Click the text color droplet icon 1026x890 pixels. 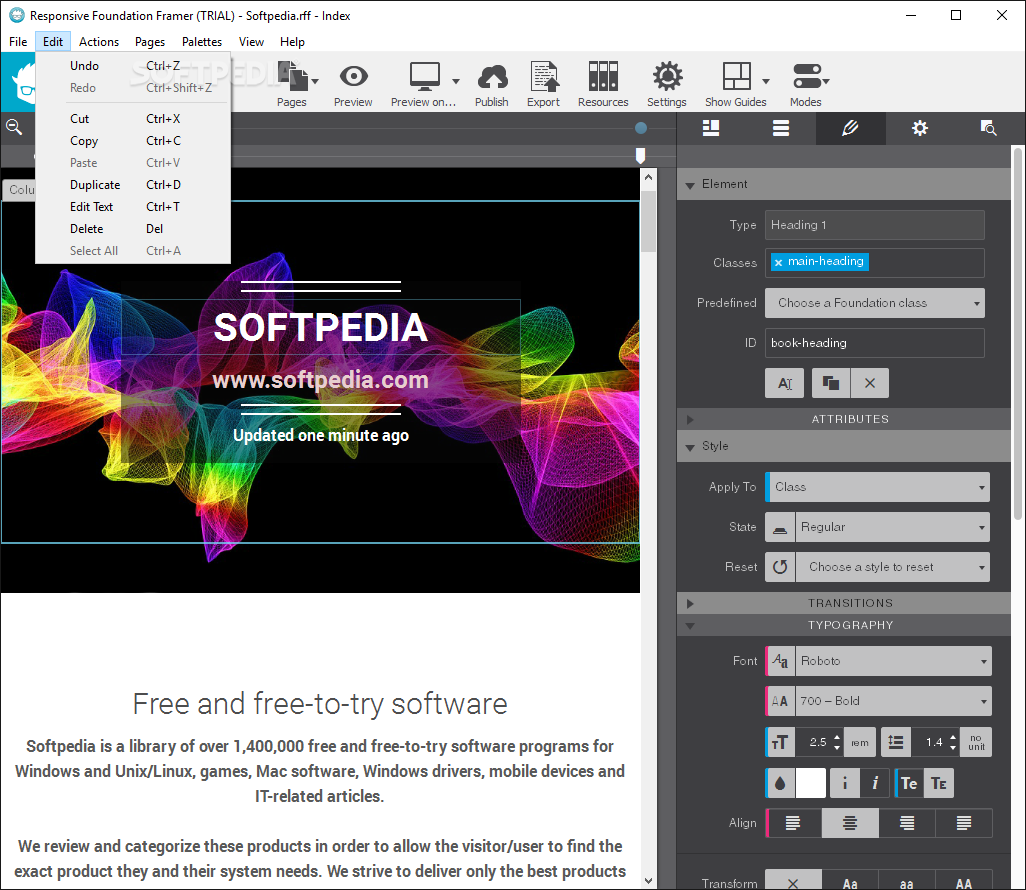(x=780, y=783)
